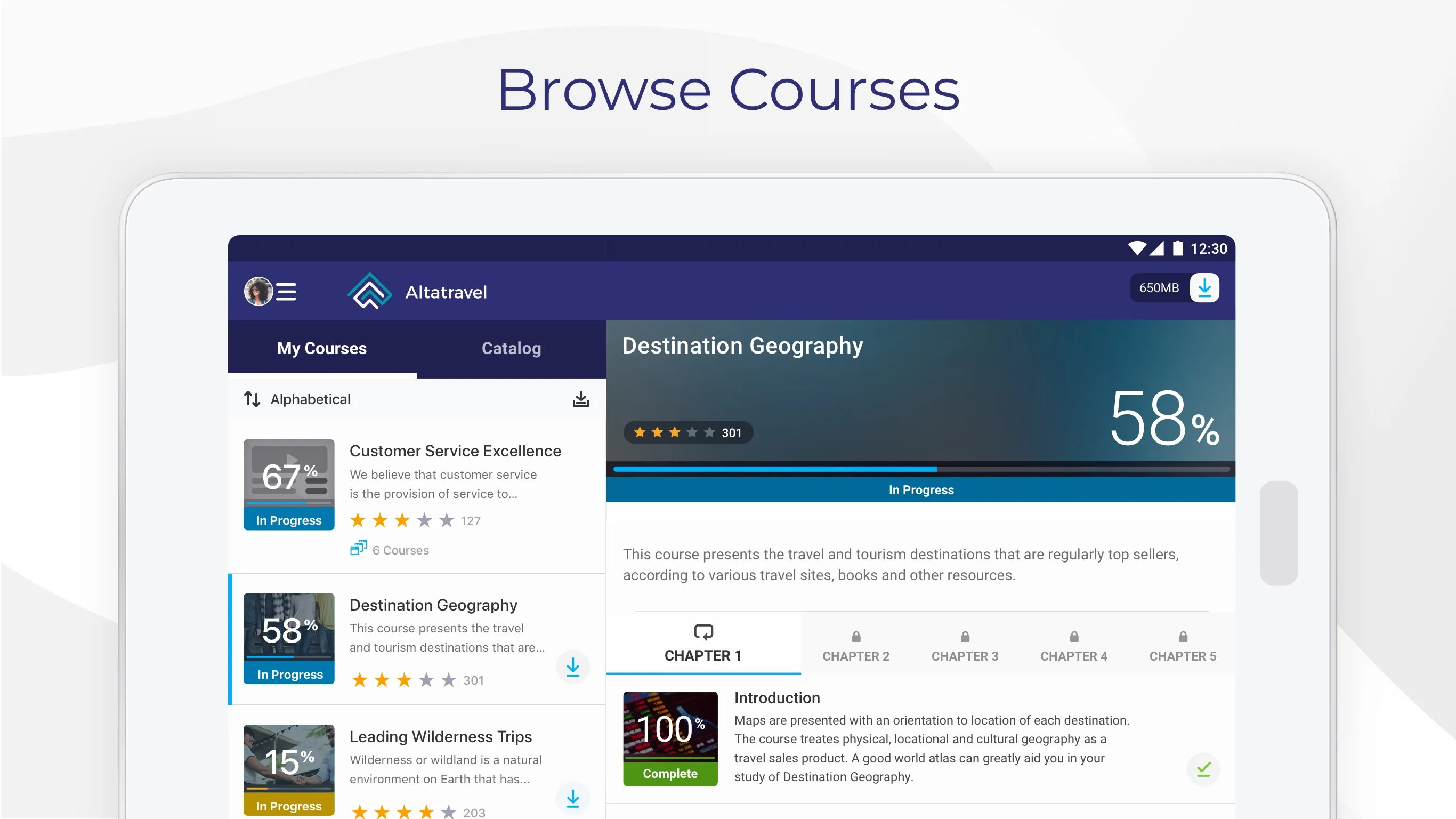Image resolution: width=1456 pixels, height=819 pixels.
Task: Click the user profile avatar icon
Action: click(257, 291)
